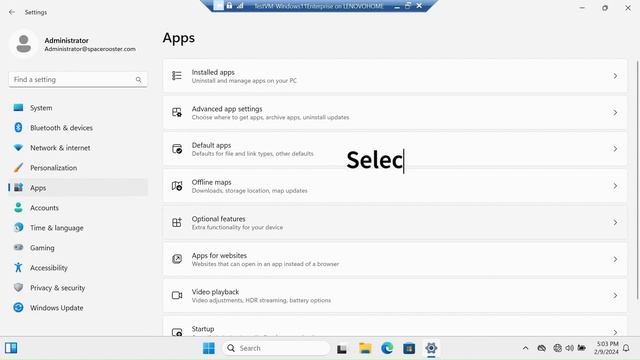This screenshot has width=640, height=360.
Task: Open System settings category
Action: [78, 108]
